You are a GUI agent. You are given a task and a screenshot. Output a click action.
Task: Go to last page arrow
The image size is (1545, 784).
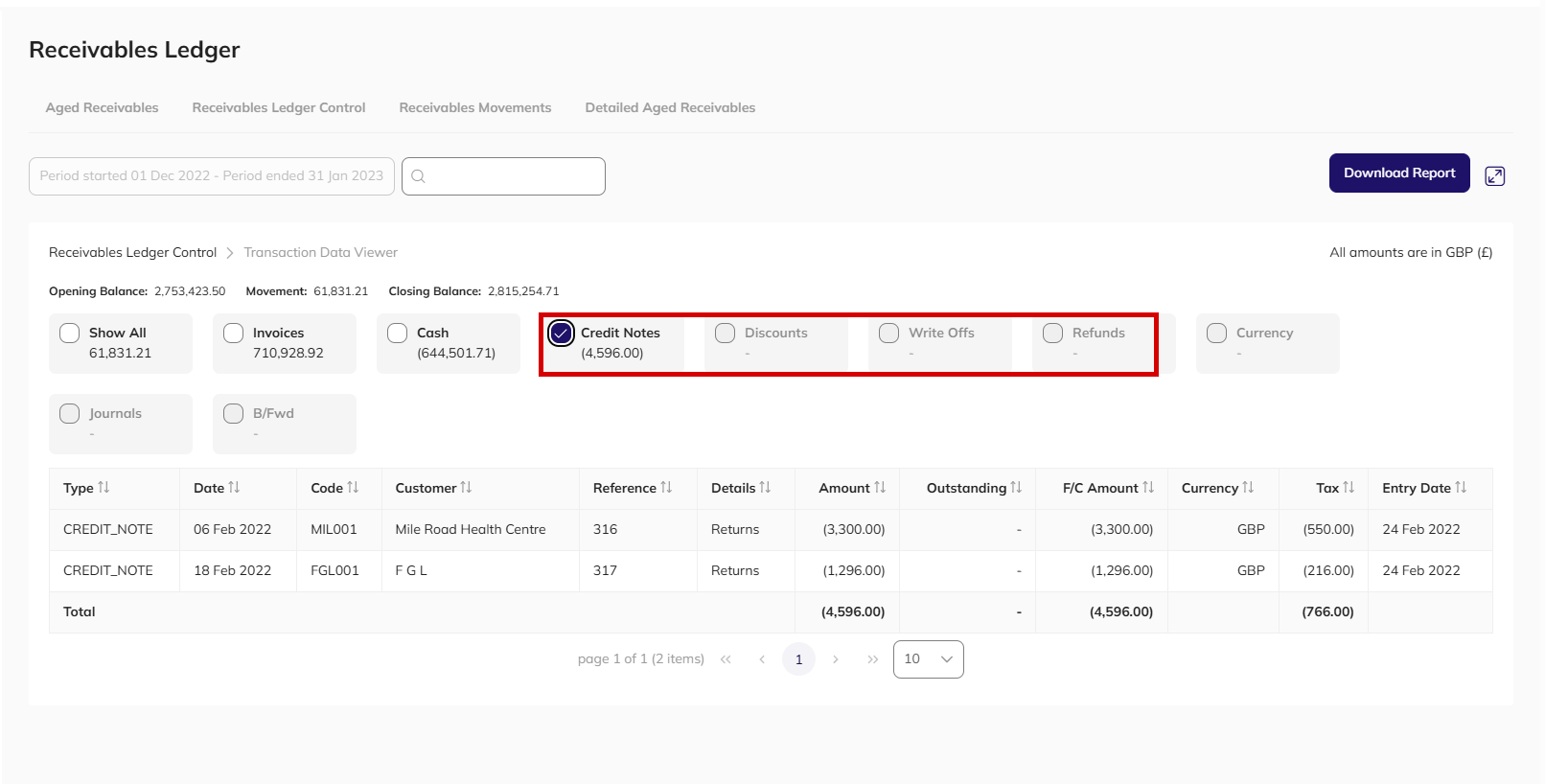click(872, 659)
